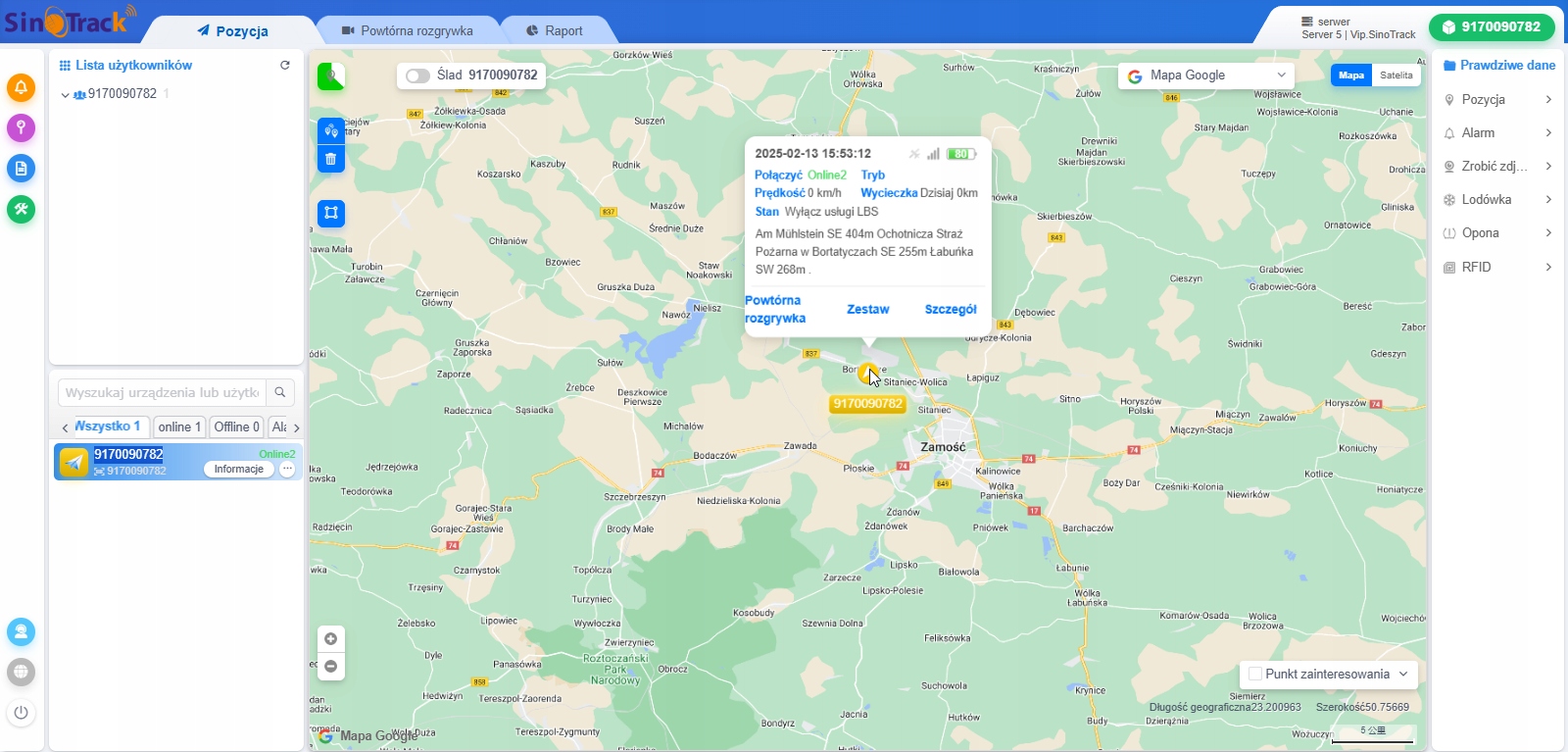Click the SinoTrack logo

71,21
